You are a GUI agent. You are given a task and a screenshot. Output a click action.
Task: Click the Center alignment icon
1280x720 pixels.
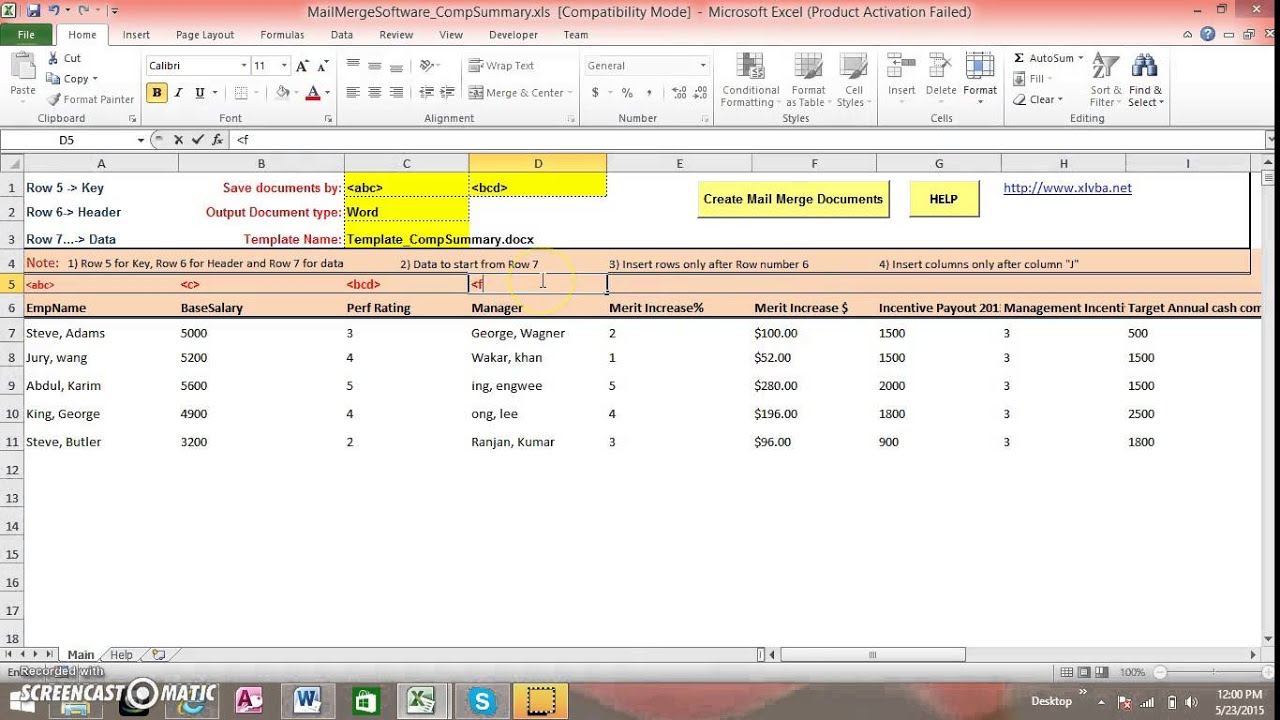[375, 93]
